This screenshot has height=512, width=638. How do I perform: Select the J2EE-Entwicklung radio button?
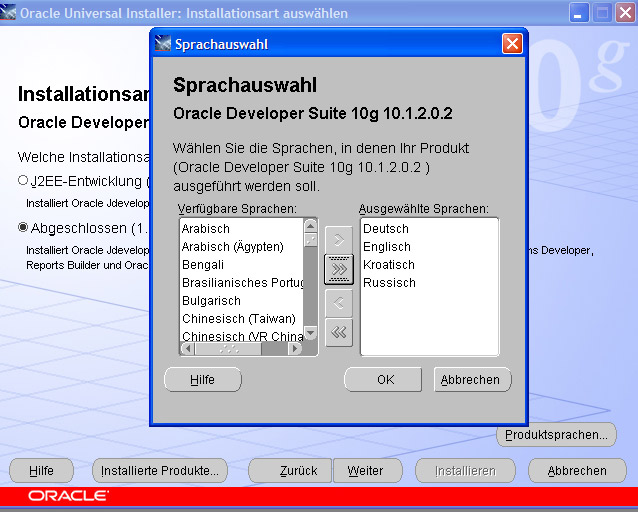tap(23, 180)
